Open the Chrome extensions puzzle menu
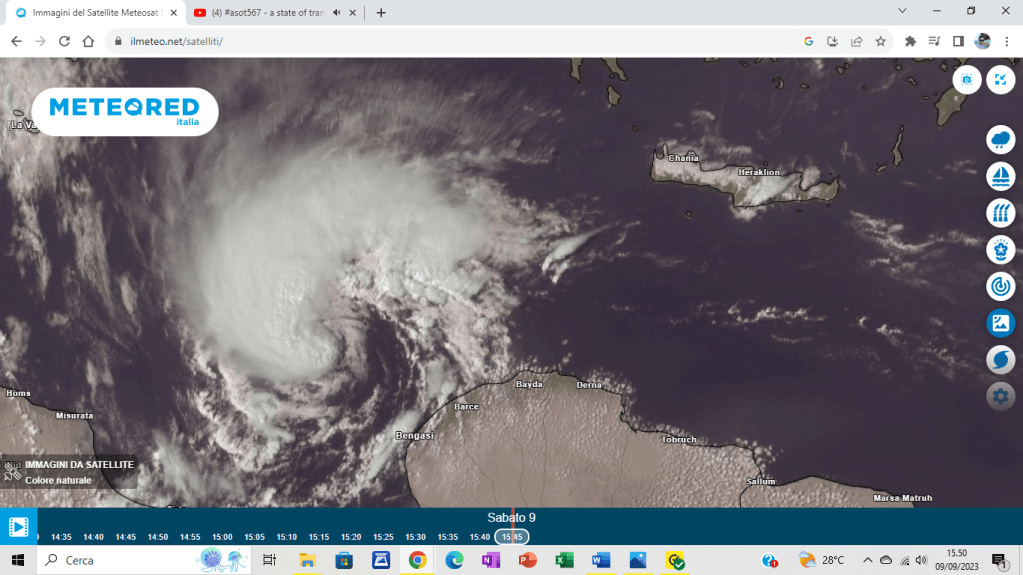 [910, 41]
